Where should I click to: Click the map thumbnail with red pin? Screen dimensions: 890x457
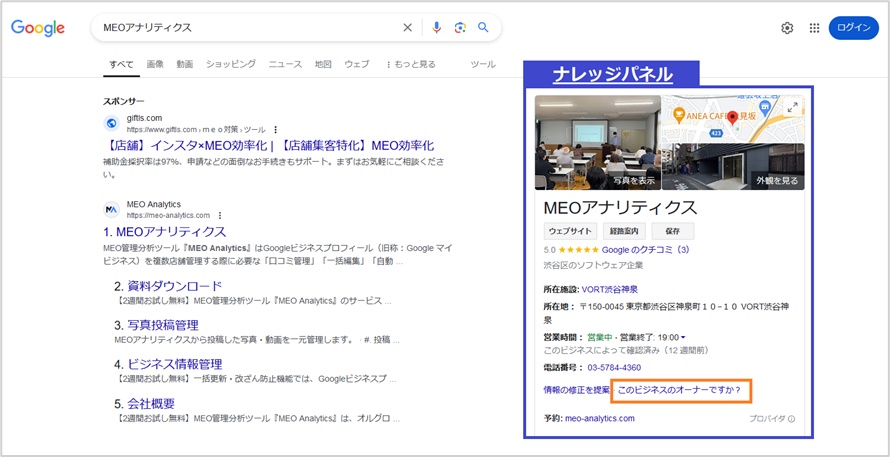click(x=733, y=119)
